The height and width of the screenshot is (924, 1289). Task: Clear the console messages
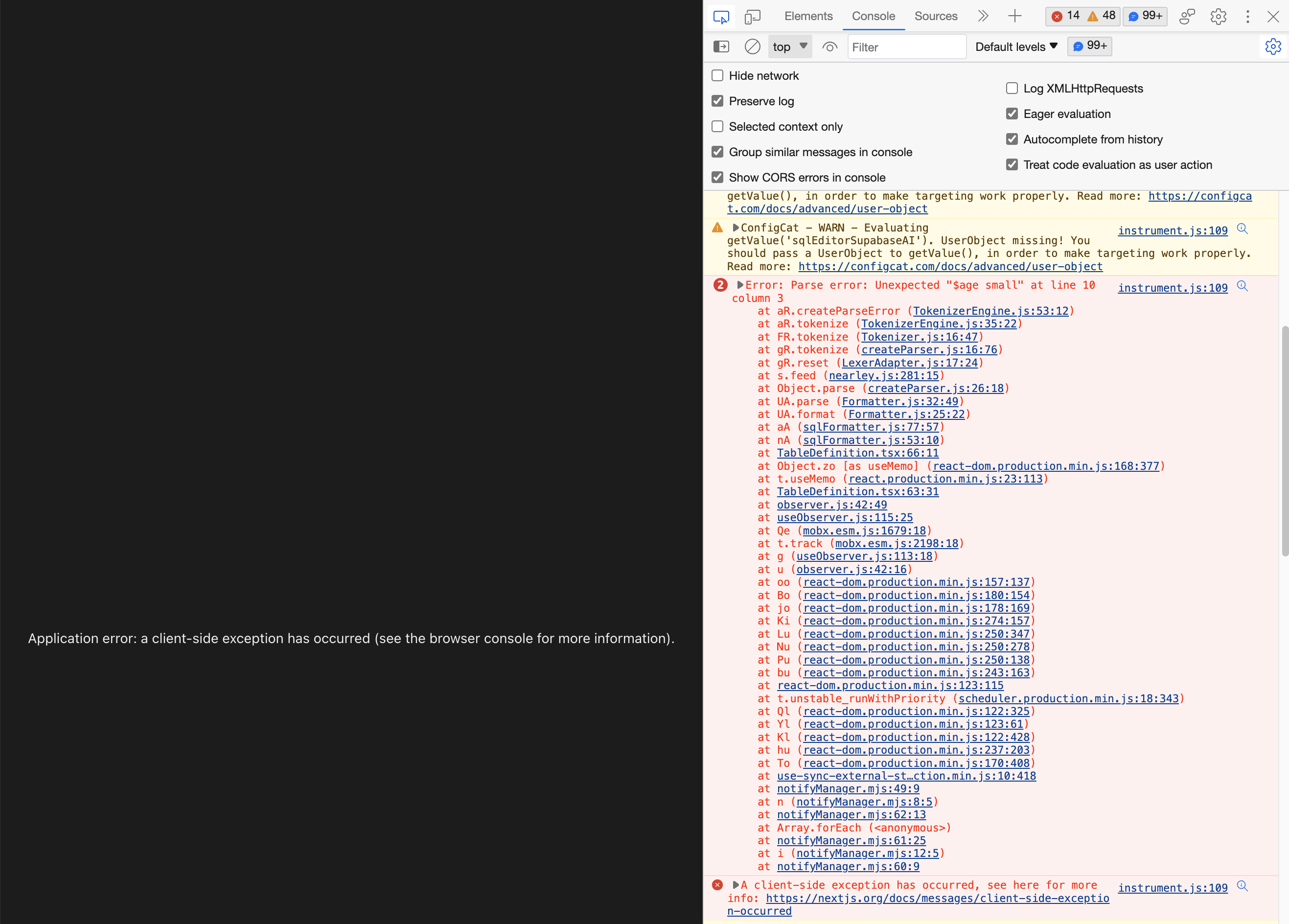coord(752,46)
